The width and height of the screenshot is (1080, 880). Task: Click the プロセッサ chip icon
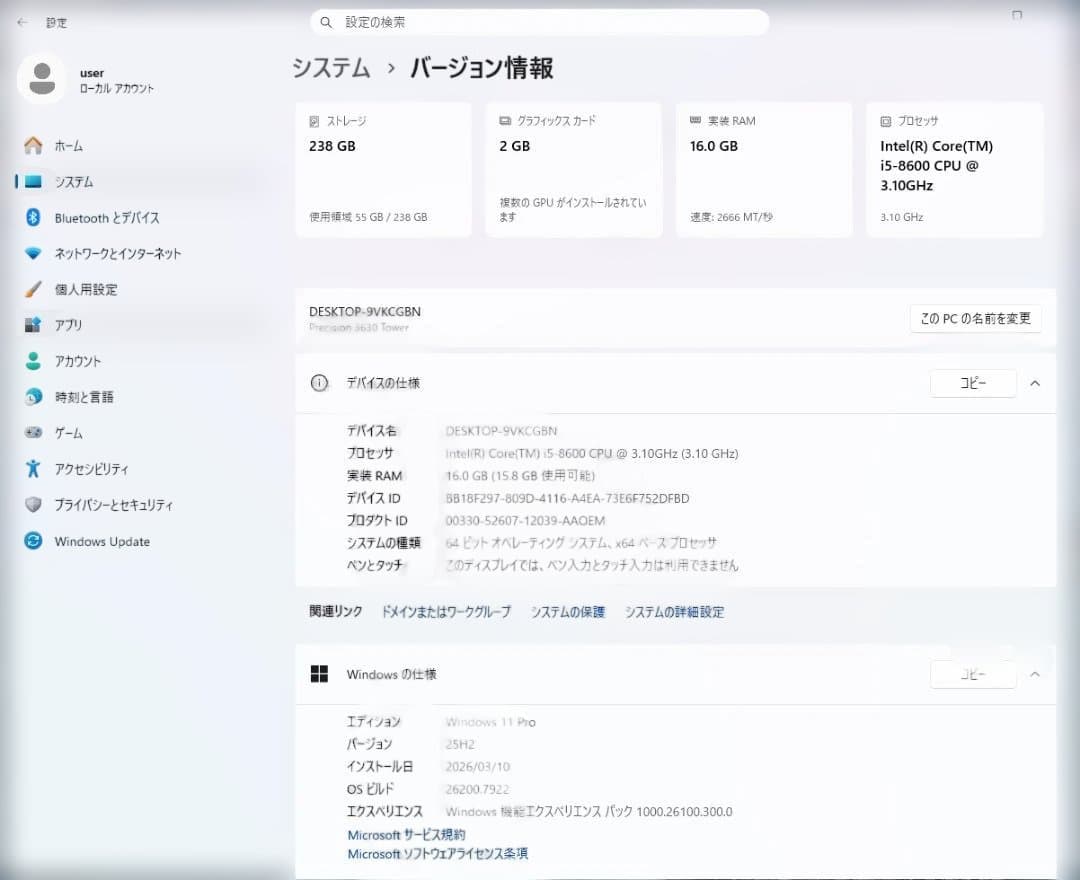[x=885, y=121]
